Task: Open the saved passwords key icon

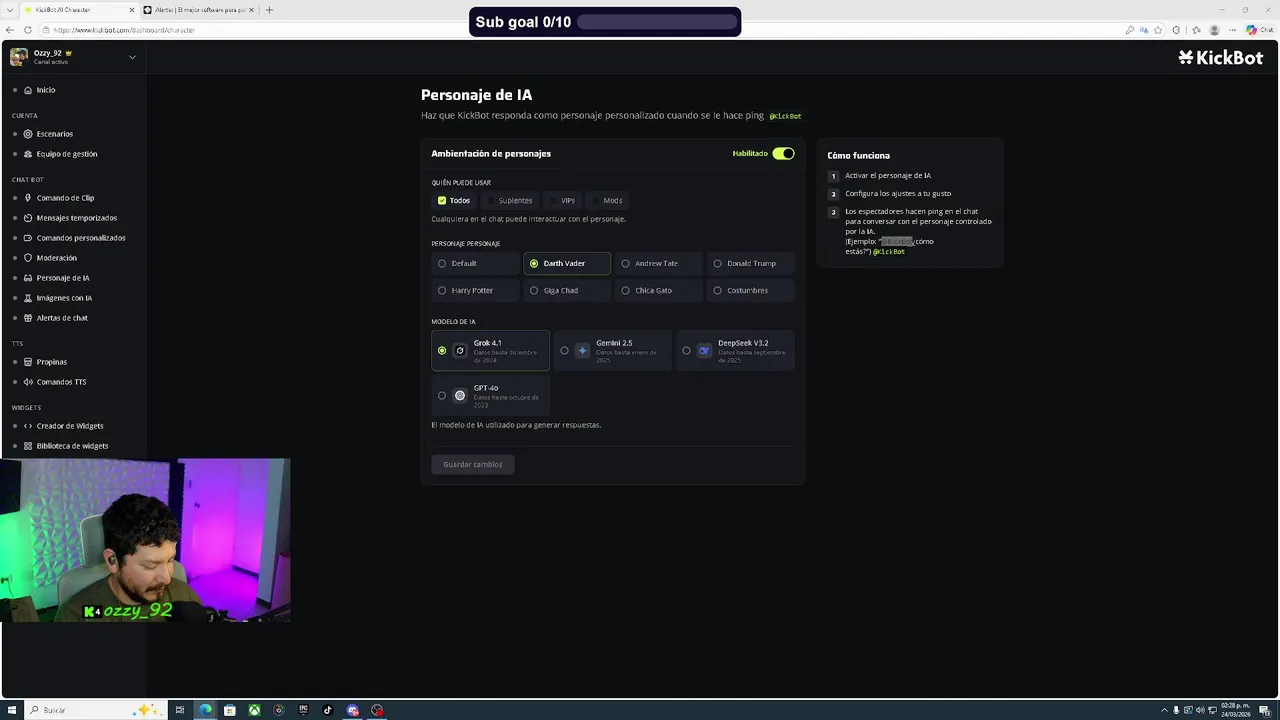Action: pyautogui.click(x=1130, y=30)
